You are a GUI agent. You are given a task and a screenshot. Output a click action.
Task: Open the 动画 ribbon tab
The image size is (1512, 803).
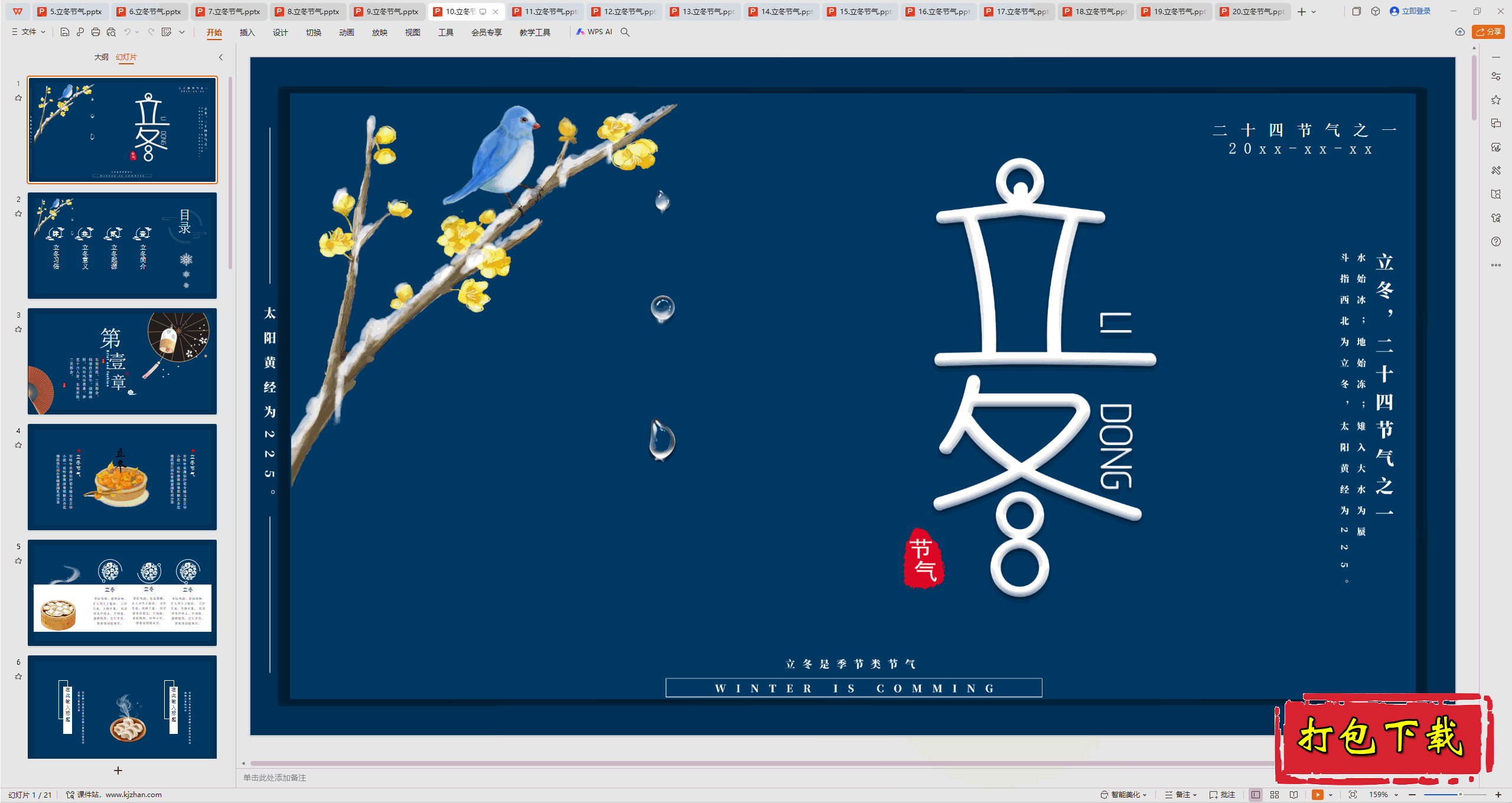click(x=346, y=32)
